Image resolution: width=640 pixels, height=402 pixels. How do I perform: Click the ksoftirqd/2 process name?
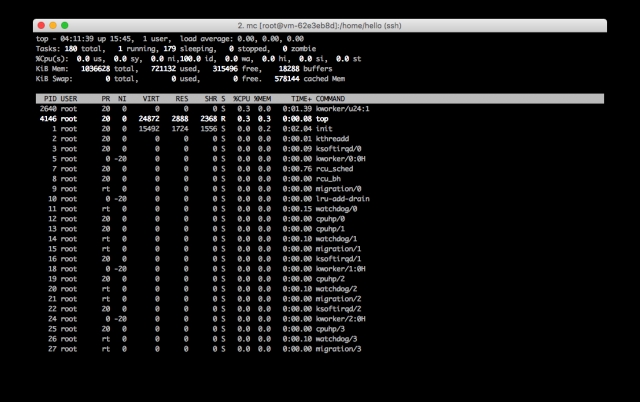pyautogui.click(x=338, y=309)
